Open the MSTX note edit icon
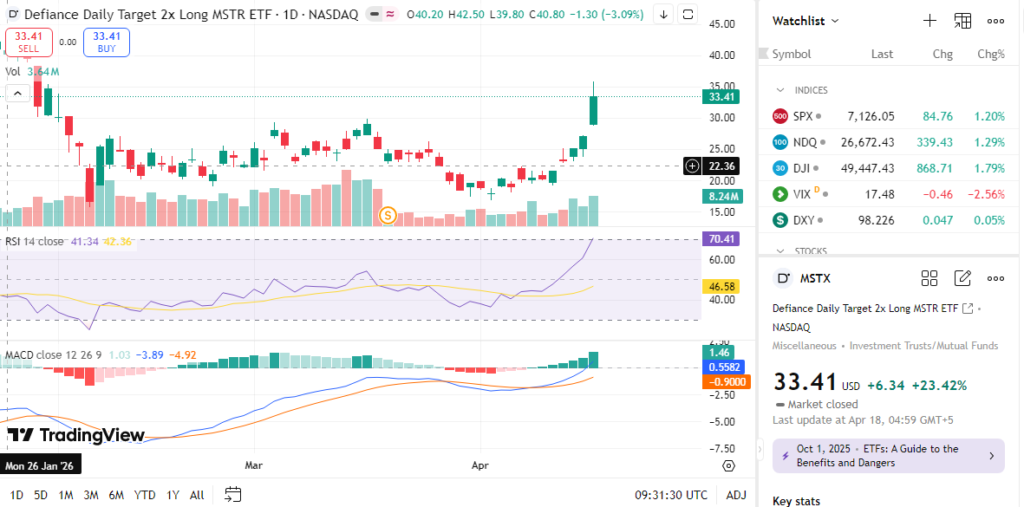Screen dimensions: 1024x507 (962, 278)
